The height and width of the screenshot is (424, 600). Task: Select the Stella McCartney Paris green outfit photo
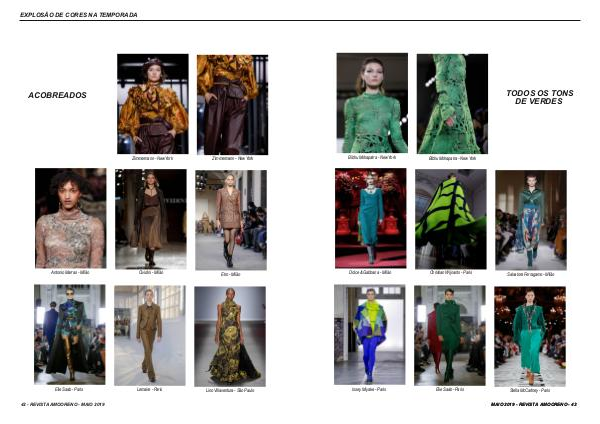pos(530,336)
